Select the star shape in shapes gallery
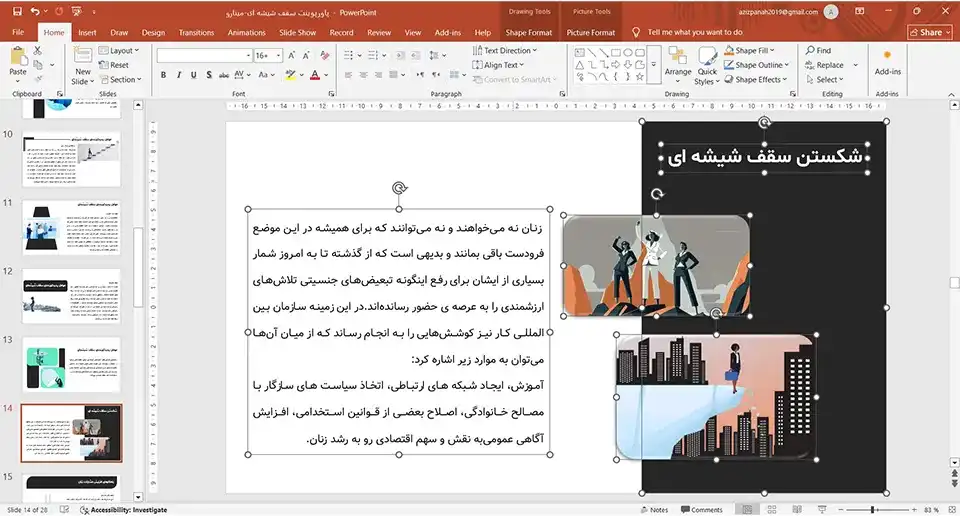 coord(640,77)
